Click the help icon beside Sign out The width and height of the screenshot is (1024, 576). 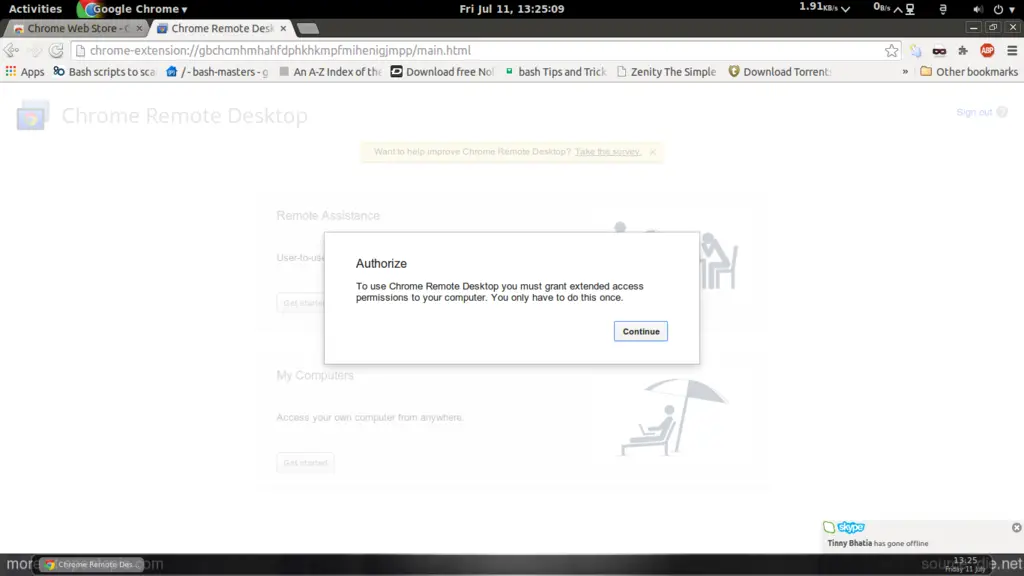click(x=1002, y=112)
